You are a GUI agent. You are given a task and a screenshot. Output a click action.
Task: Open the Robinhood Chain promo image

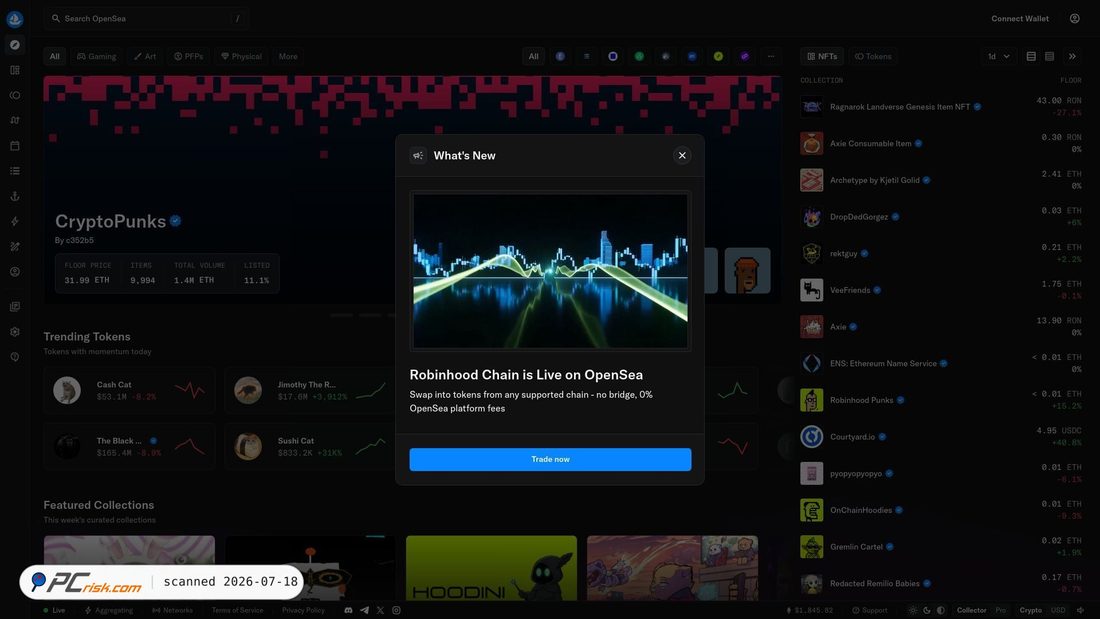(x=550, y=271)
